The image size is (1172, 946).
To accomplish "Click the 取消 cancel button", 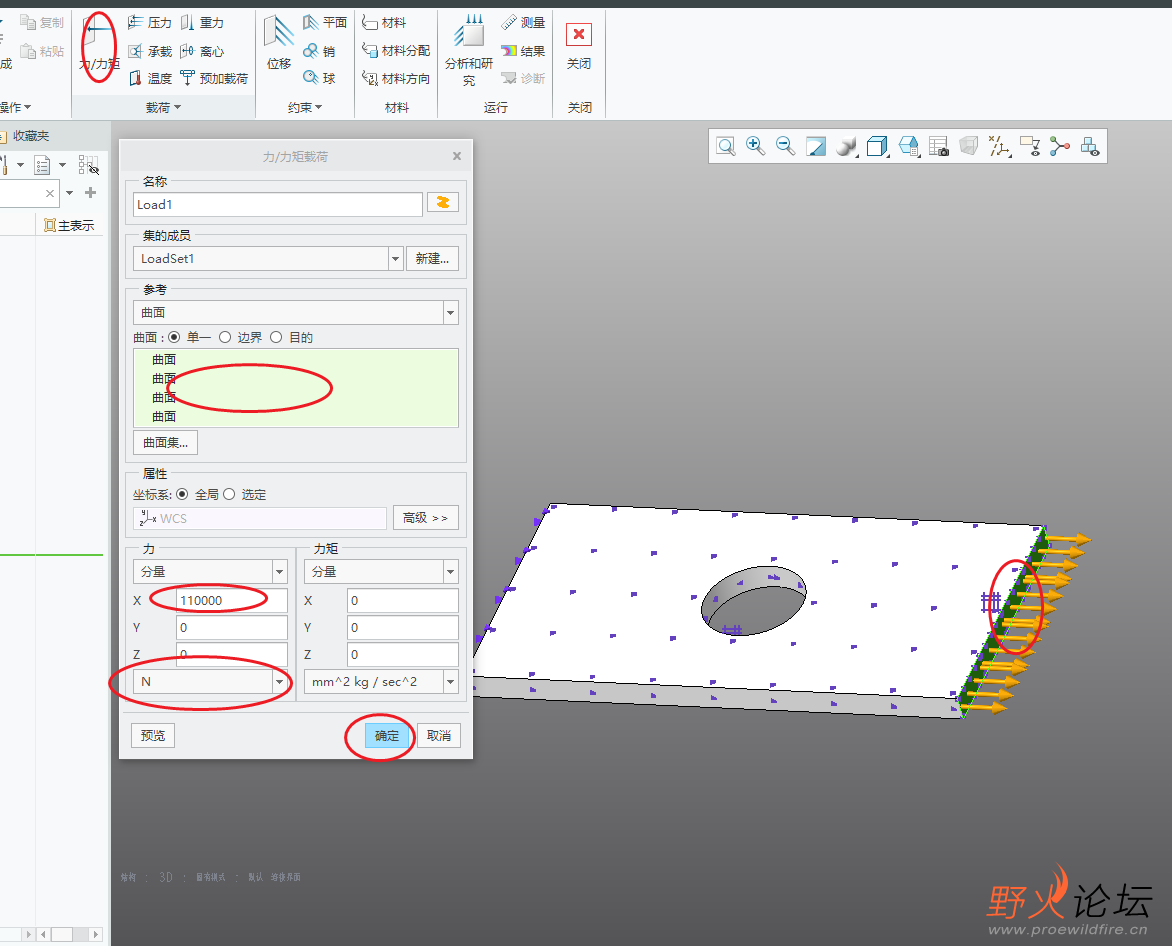I will 439,735.
